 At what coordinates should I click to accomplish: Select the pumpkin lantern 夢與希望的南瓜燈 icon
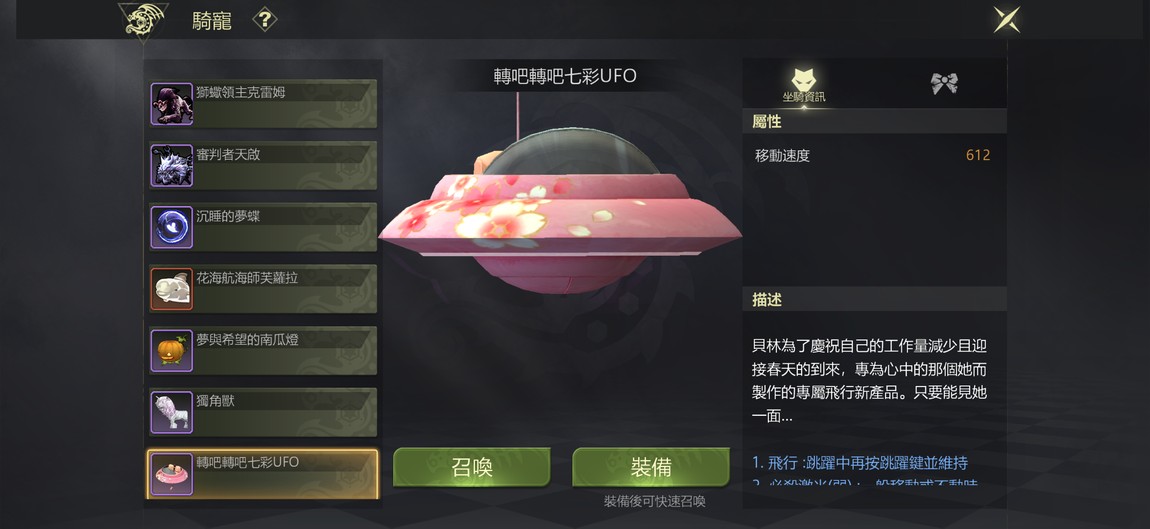click(172, 350)
